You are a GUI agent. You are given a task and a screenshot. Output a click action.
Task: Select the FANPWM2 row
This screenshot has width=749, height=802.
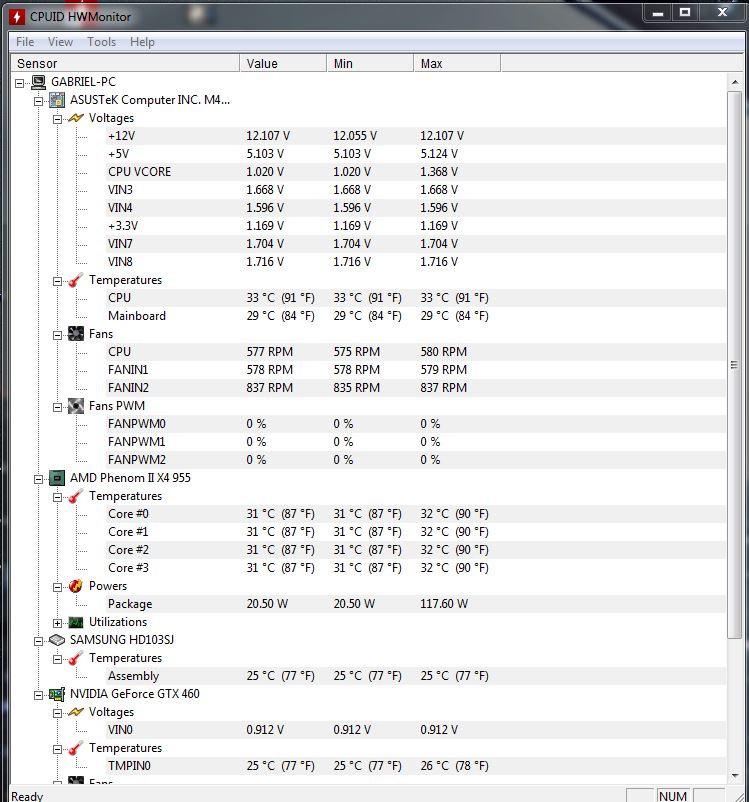tap(415, 460)
